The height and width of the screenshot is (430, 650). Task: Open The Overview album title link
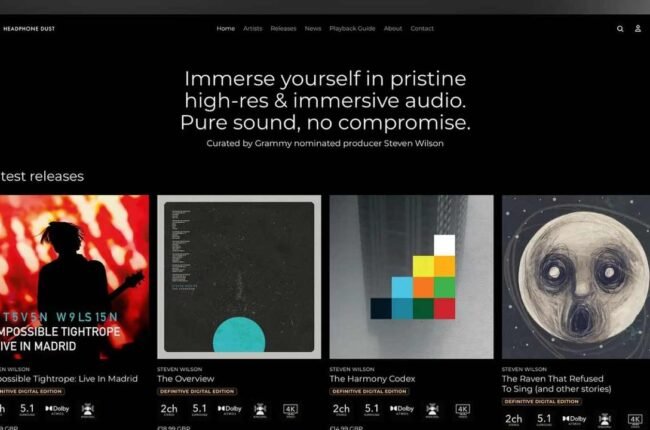click(x=185, y=379)
